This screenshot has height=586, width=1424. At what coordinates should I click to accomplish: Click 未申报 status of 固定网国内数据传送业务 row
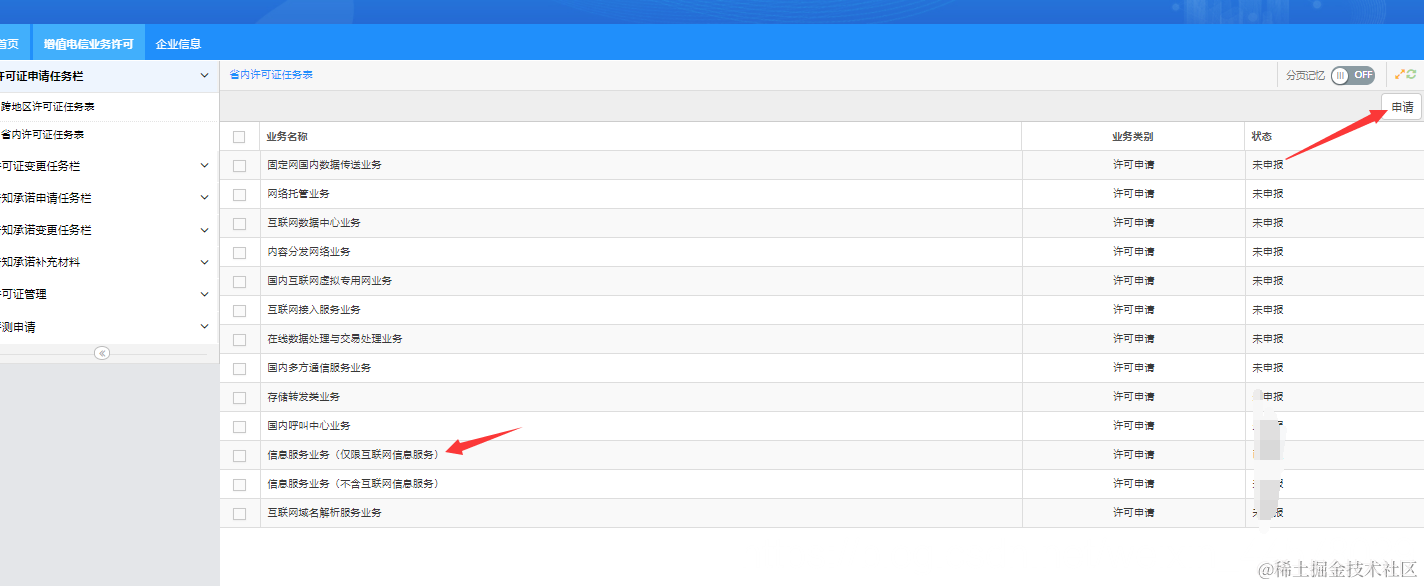click(1268, 165)
